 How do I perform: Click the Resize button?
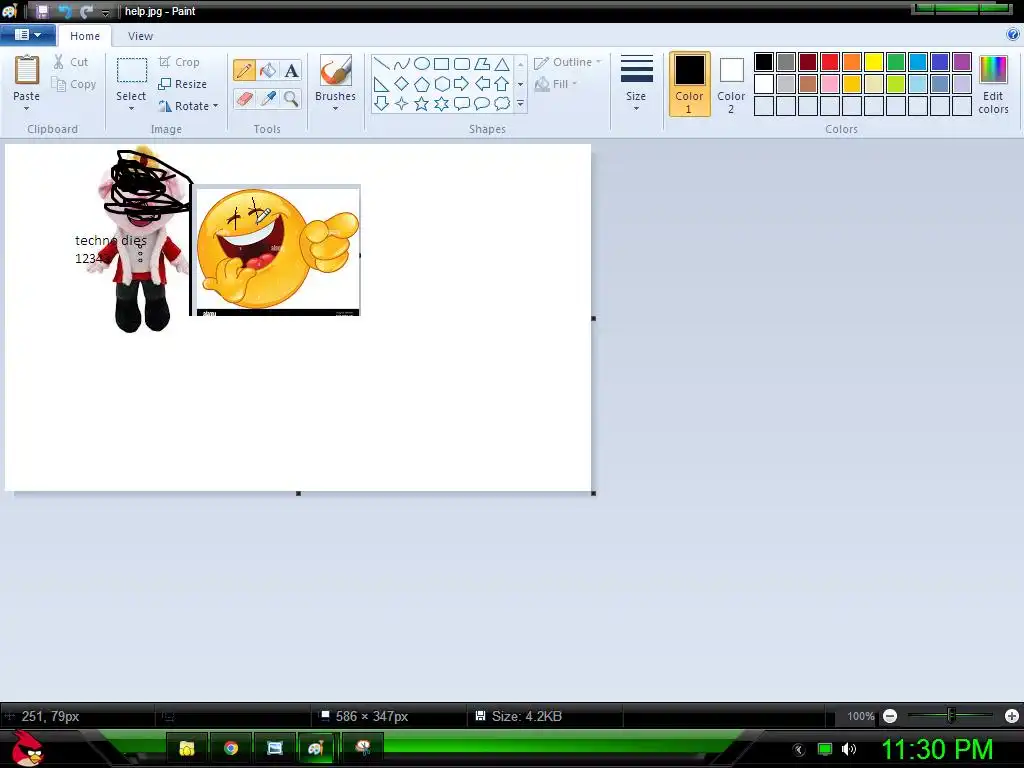pos(183,84)
